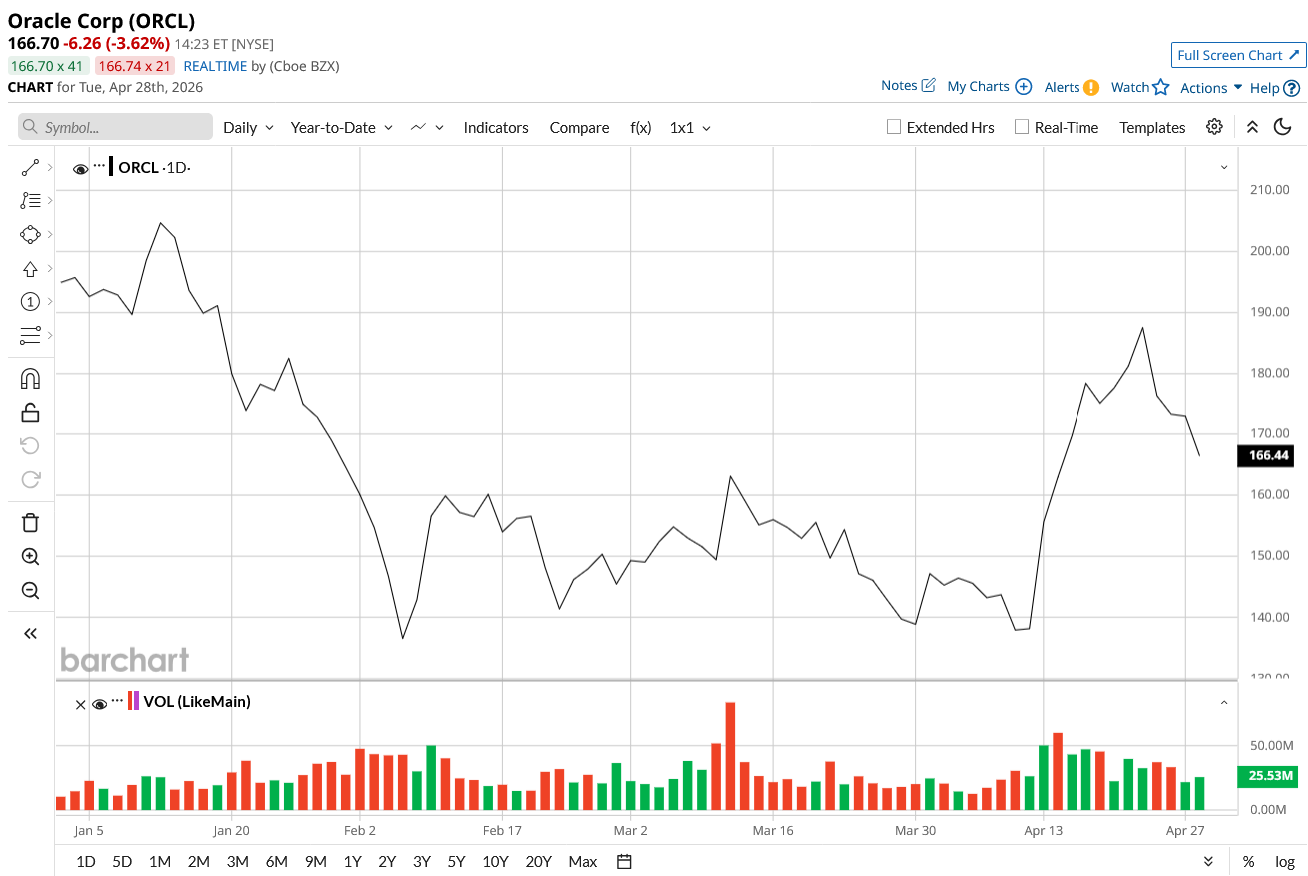Toggle visibility of the VOL indicator
This screenshot has width=1308, height=876.
100,703
